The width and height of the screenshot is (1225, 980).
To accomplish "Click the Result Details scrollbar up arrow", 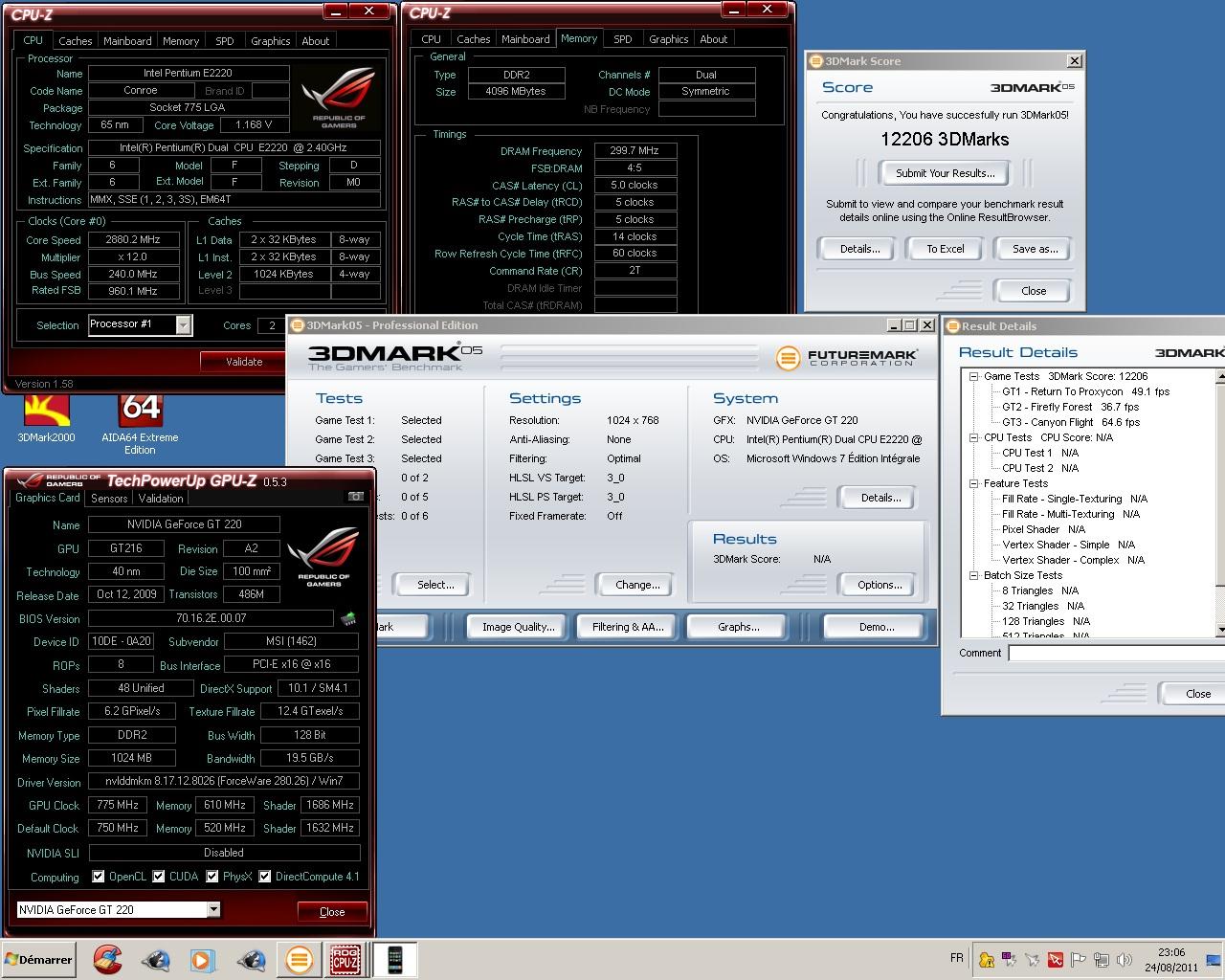I will (x=1220, y=376).
